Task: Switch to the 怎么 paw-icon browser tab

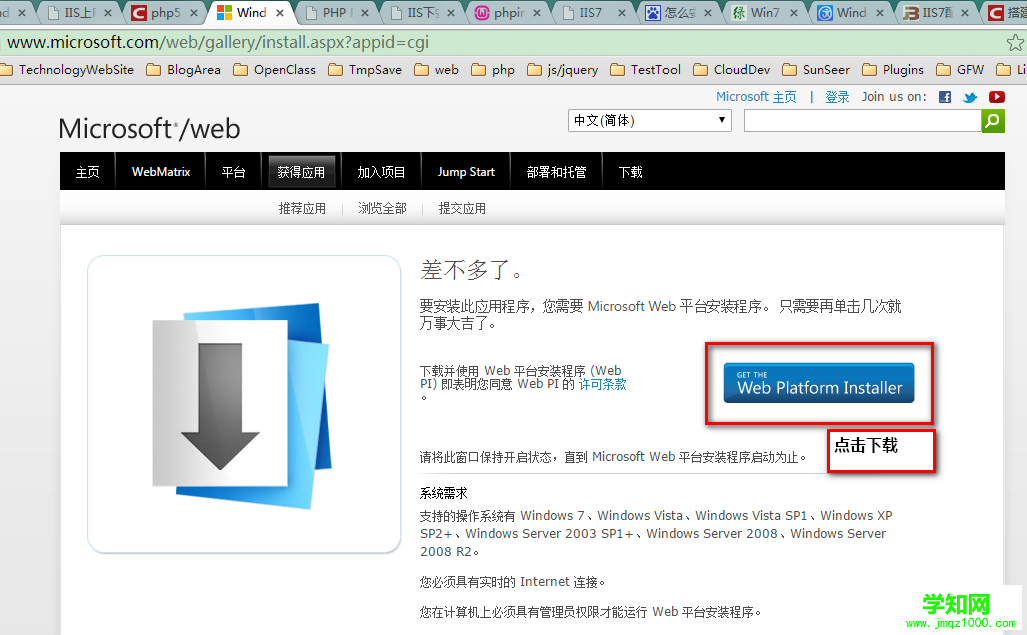Action: (x=678, y=12)
